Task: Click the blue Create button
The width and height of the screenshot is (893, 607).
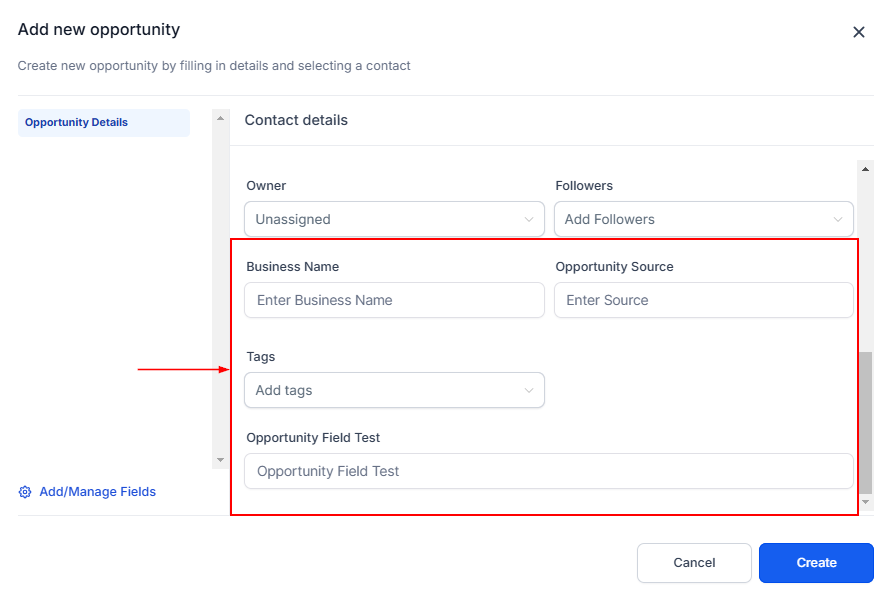Action: [816, 563]
